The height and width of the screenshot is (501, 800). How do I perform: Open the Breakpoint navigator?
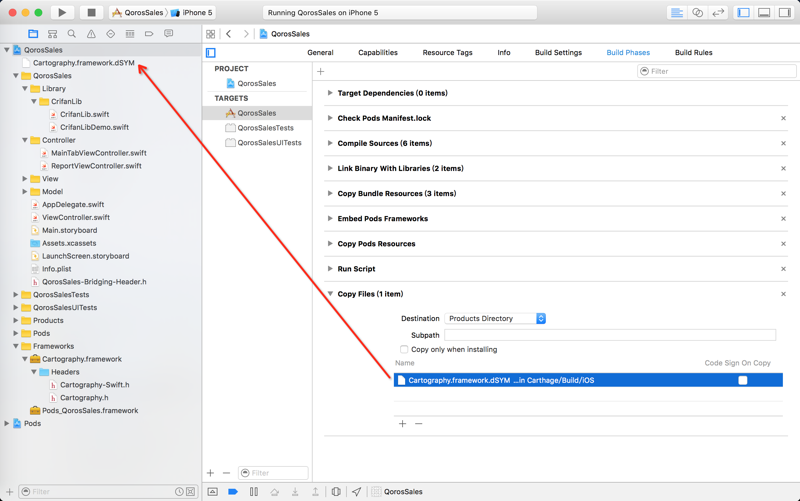149,34
